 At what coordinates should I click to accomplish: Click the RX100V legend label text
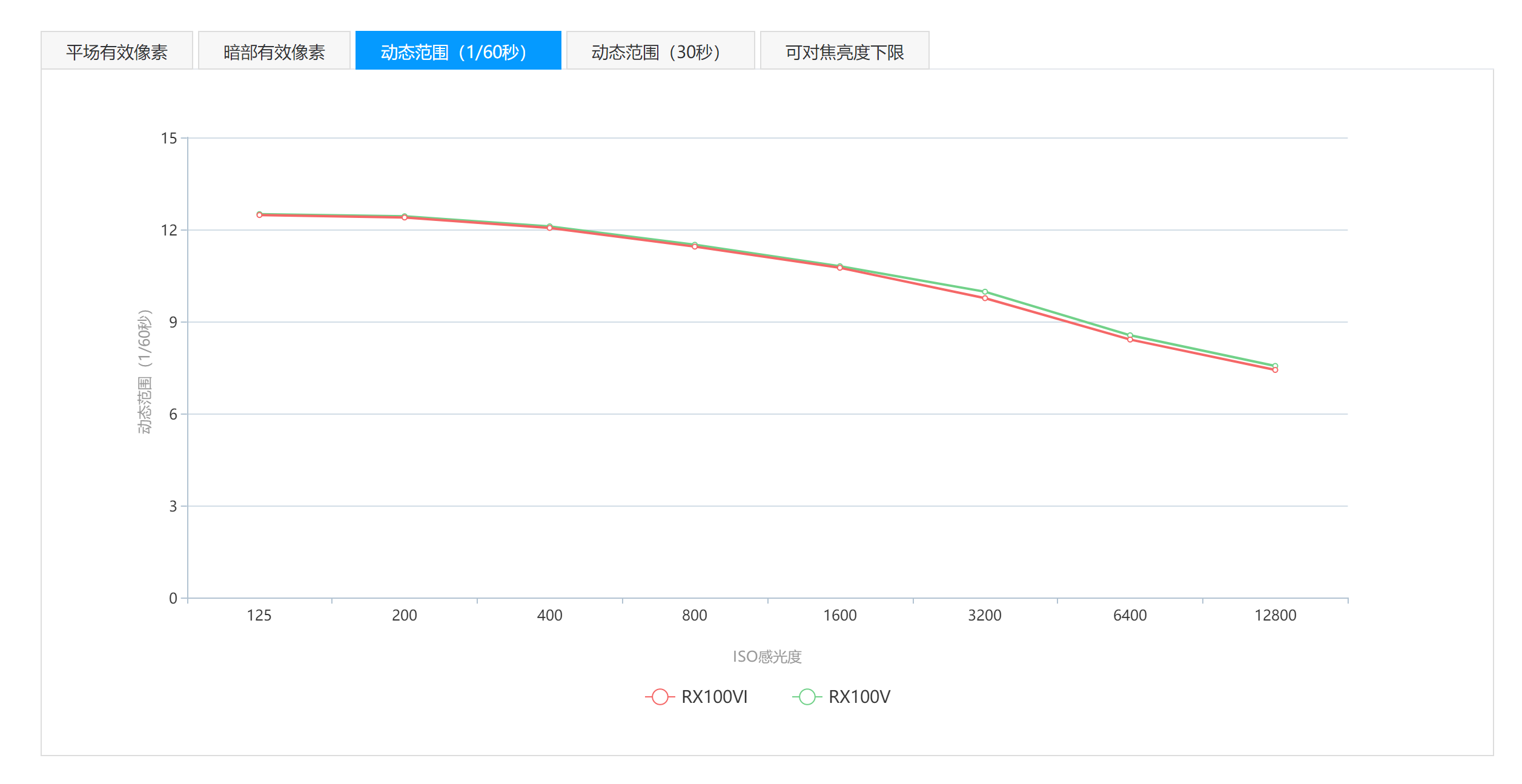(x=859, y=697)
